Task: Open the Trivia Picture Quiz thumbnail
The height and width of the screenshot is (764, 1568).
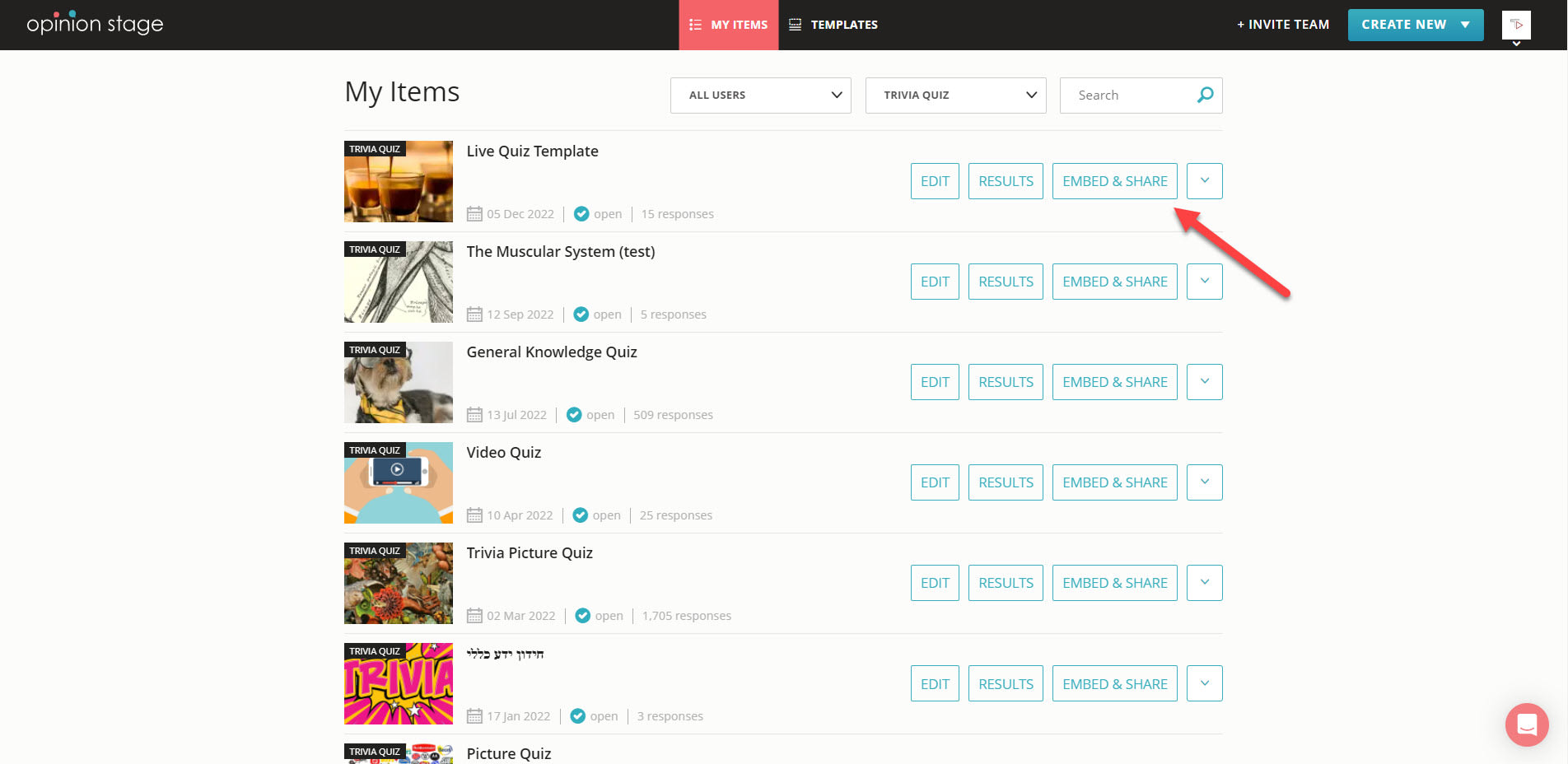Action: pyautogui.click(x=398, y=583)
